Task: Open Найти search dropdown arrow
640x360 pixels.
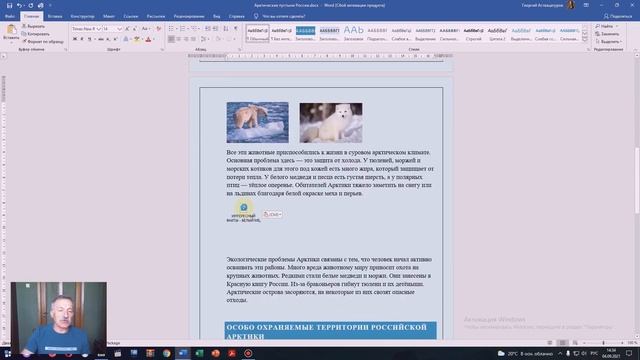Action: pos(617,26)
